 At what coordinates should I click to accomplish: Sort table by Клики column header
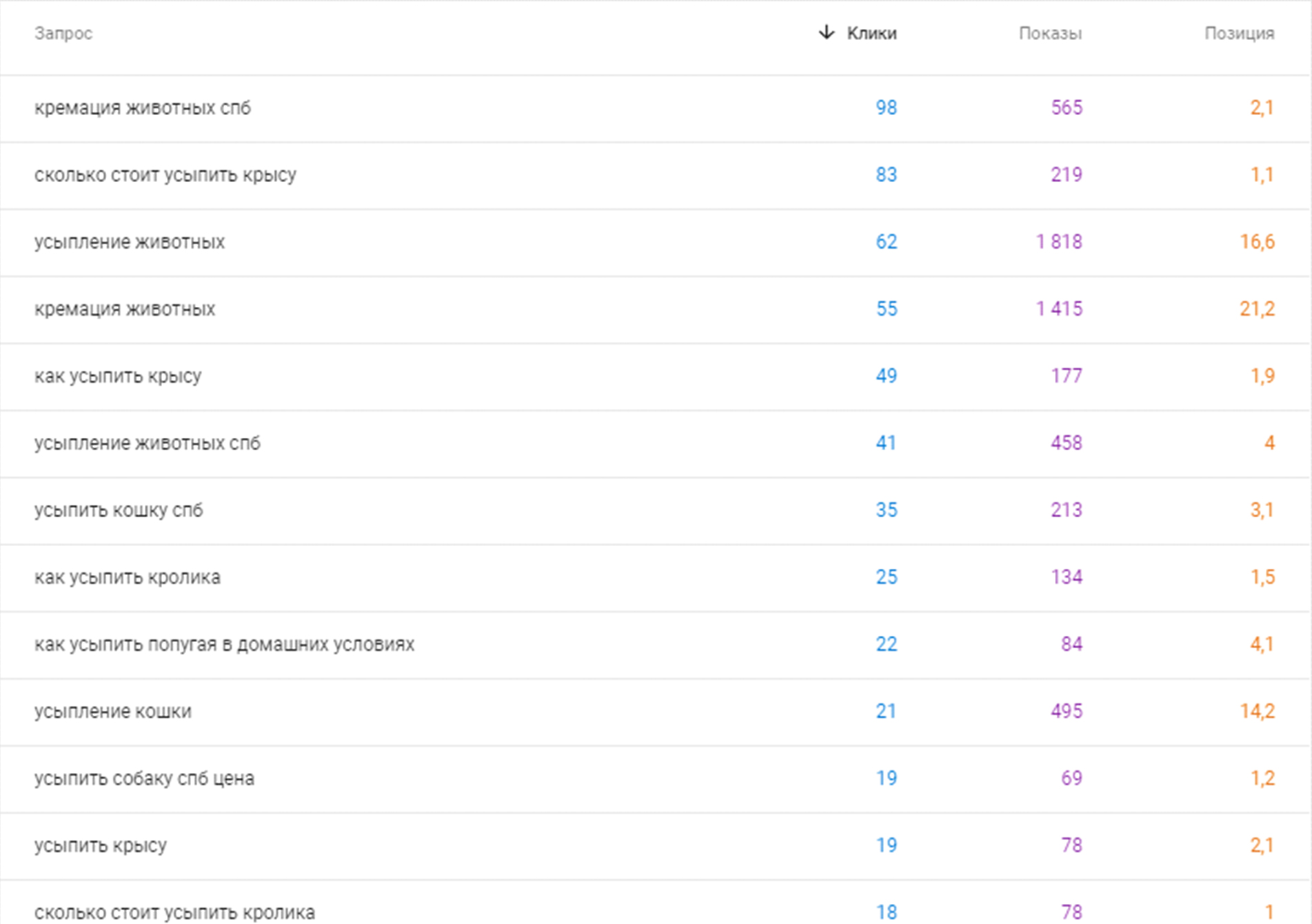[x=871, y=33]
